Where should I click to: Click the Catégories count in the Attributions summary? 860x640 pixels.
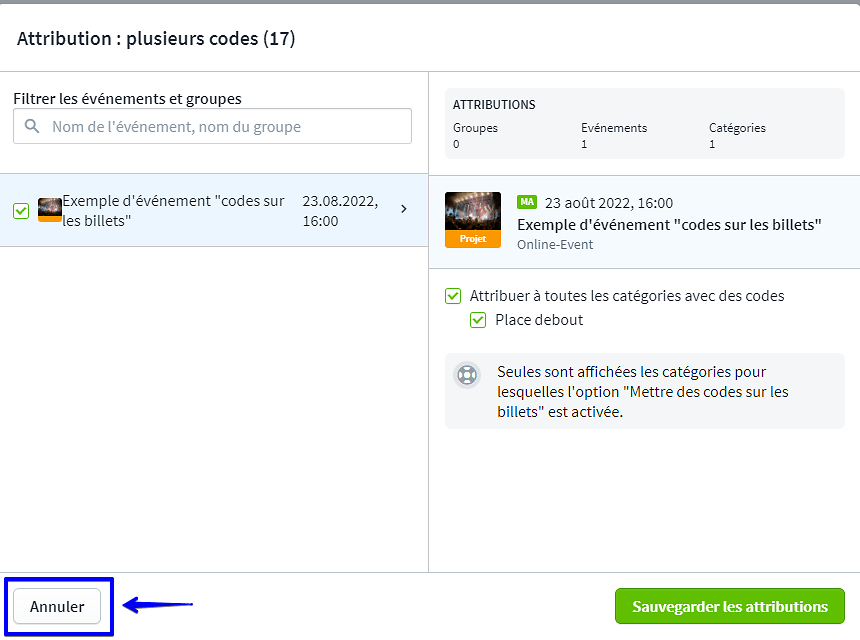[712, 144]
